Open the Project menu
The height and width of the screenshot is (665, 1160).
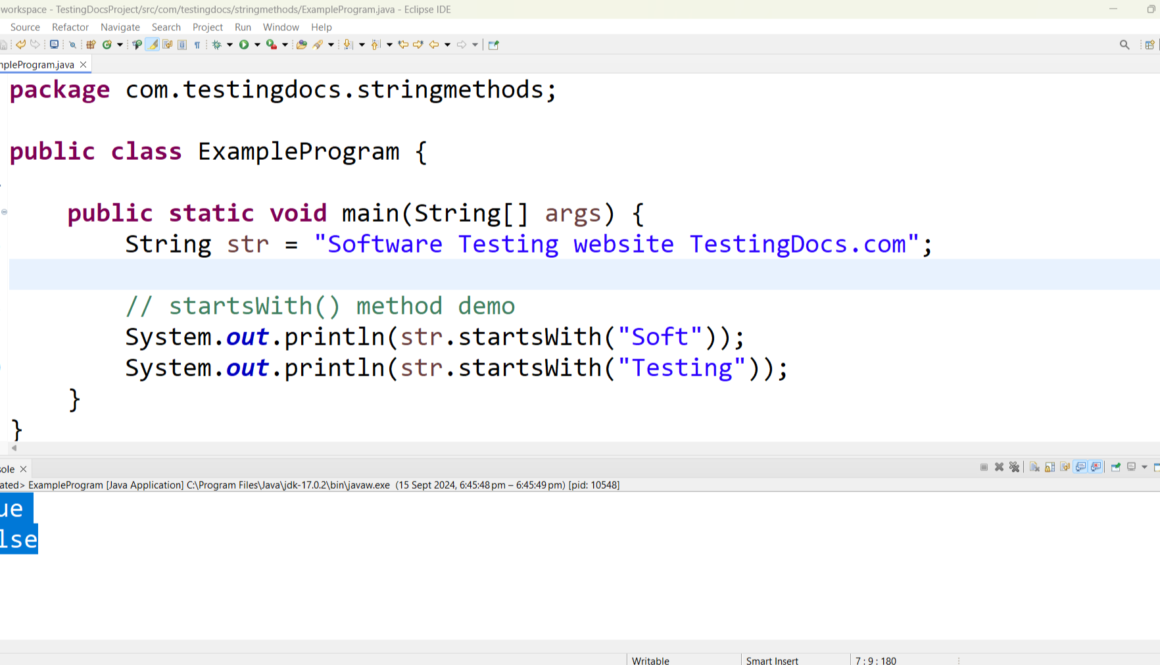click(x=207, y=27)
